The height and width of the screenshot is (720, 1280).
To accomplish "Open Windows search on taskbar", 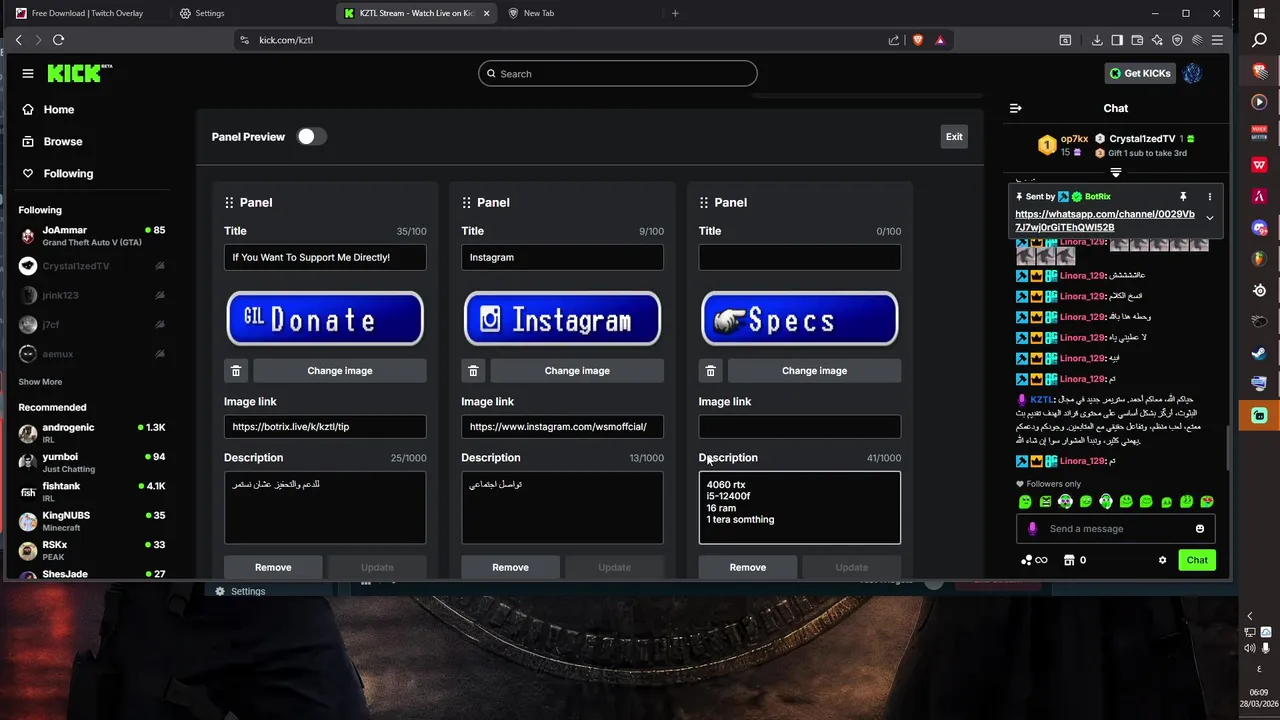I will click(1259, 41).
